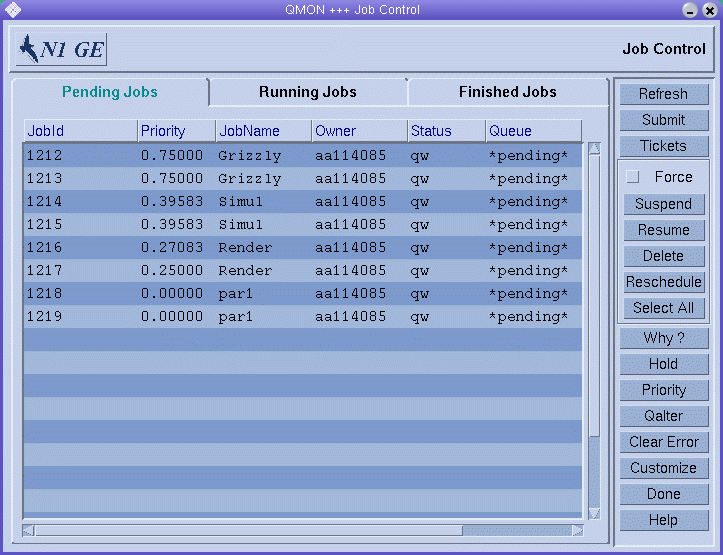Select job 1217 in the list
Viewport: 723px width, 555px height.
click(302, 271)
